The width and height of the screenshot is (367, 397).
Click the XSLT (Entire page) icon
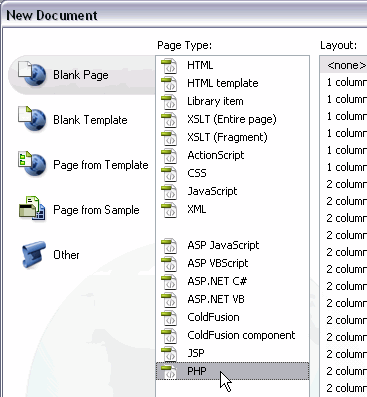[169, 120]
